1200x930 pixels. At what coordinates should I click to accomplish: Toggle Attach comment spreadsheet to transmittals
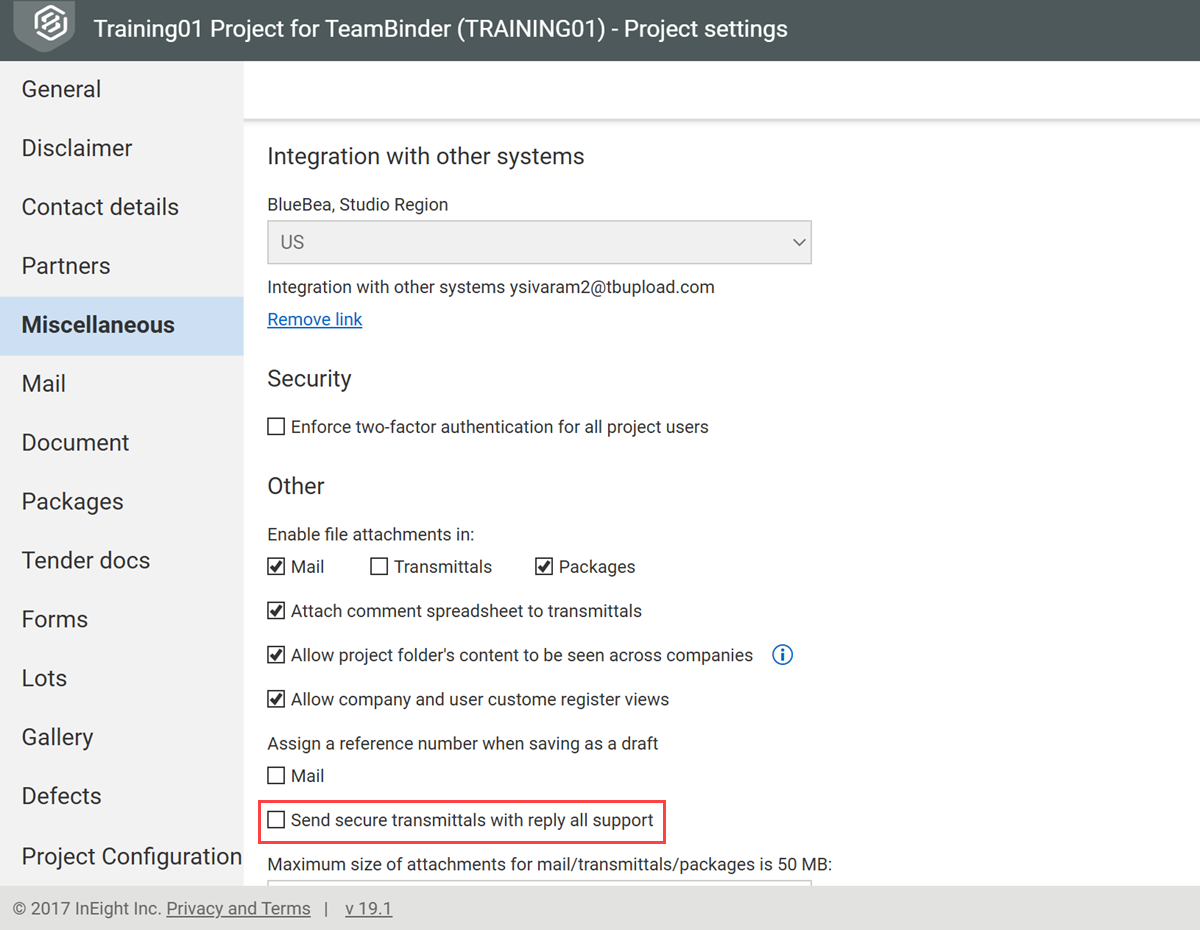276,611
